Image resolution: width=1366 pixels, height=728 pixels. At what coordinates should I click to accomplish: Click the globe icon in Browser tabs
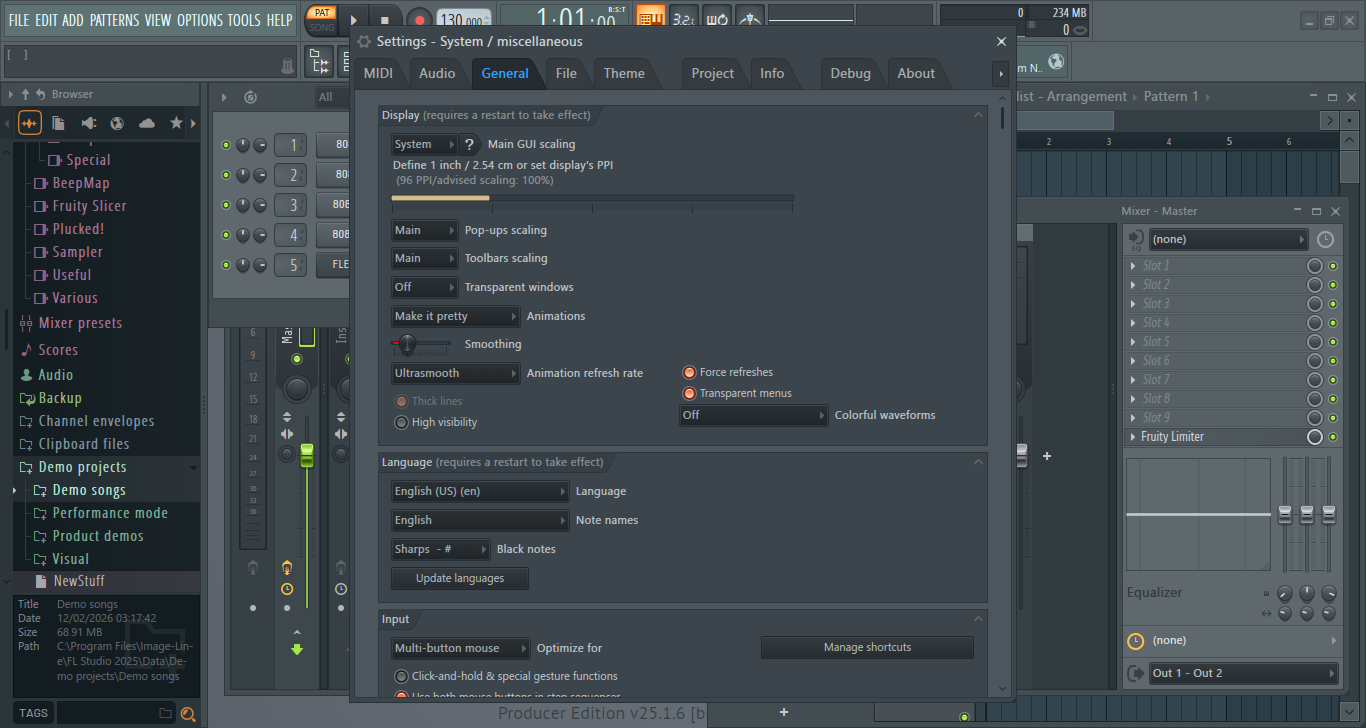pos(117,123)
